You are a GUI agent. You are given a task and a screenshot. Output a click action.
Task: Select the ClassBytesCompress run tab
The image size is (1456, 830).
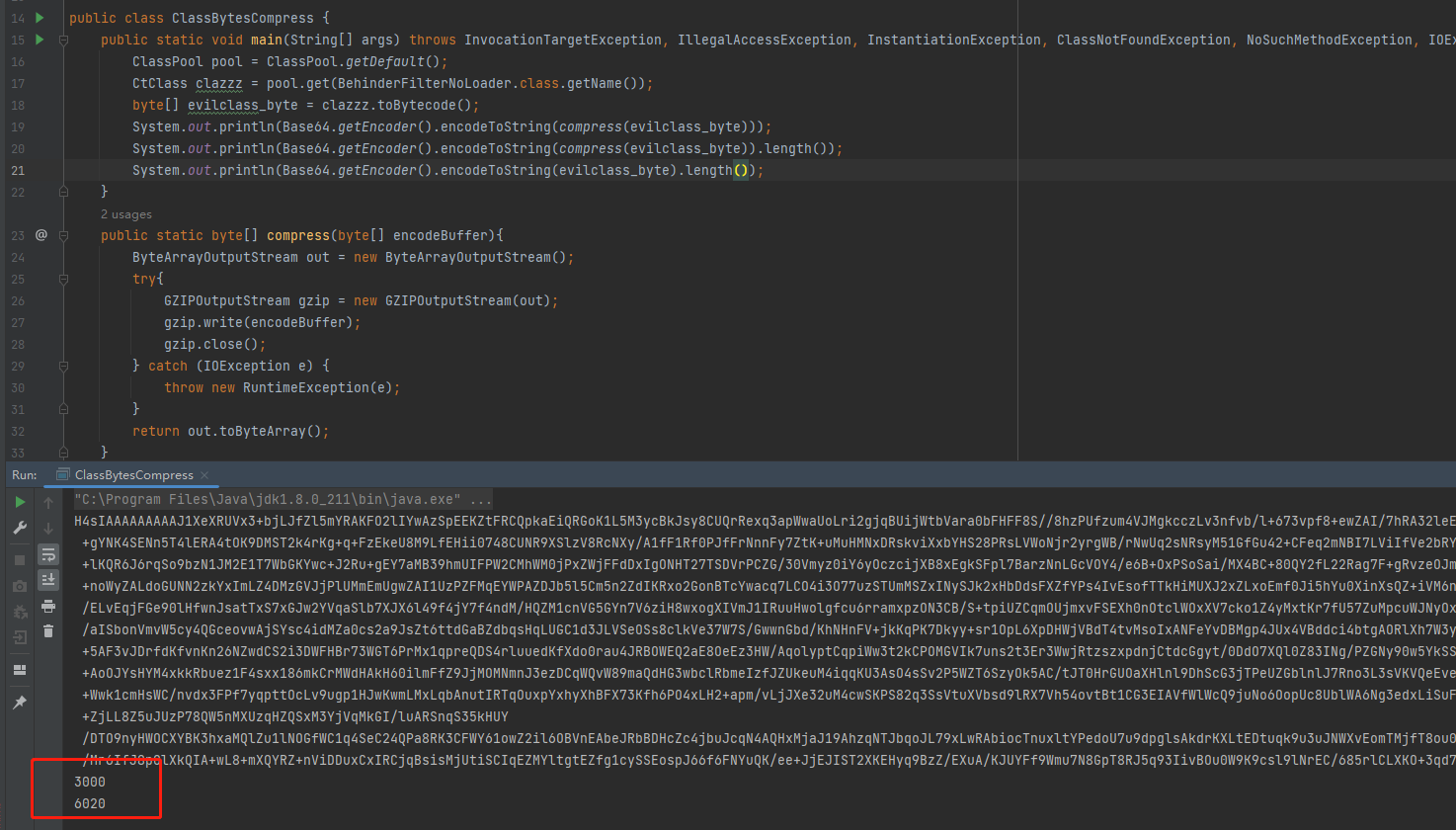coord(133,475)
